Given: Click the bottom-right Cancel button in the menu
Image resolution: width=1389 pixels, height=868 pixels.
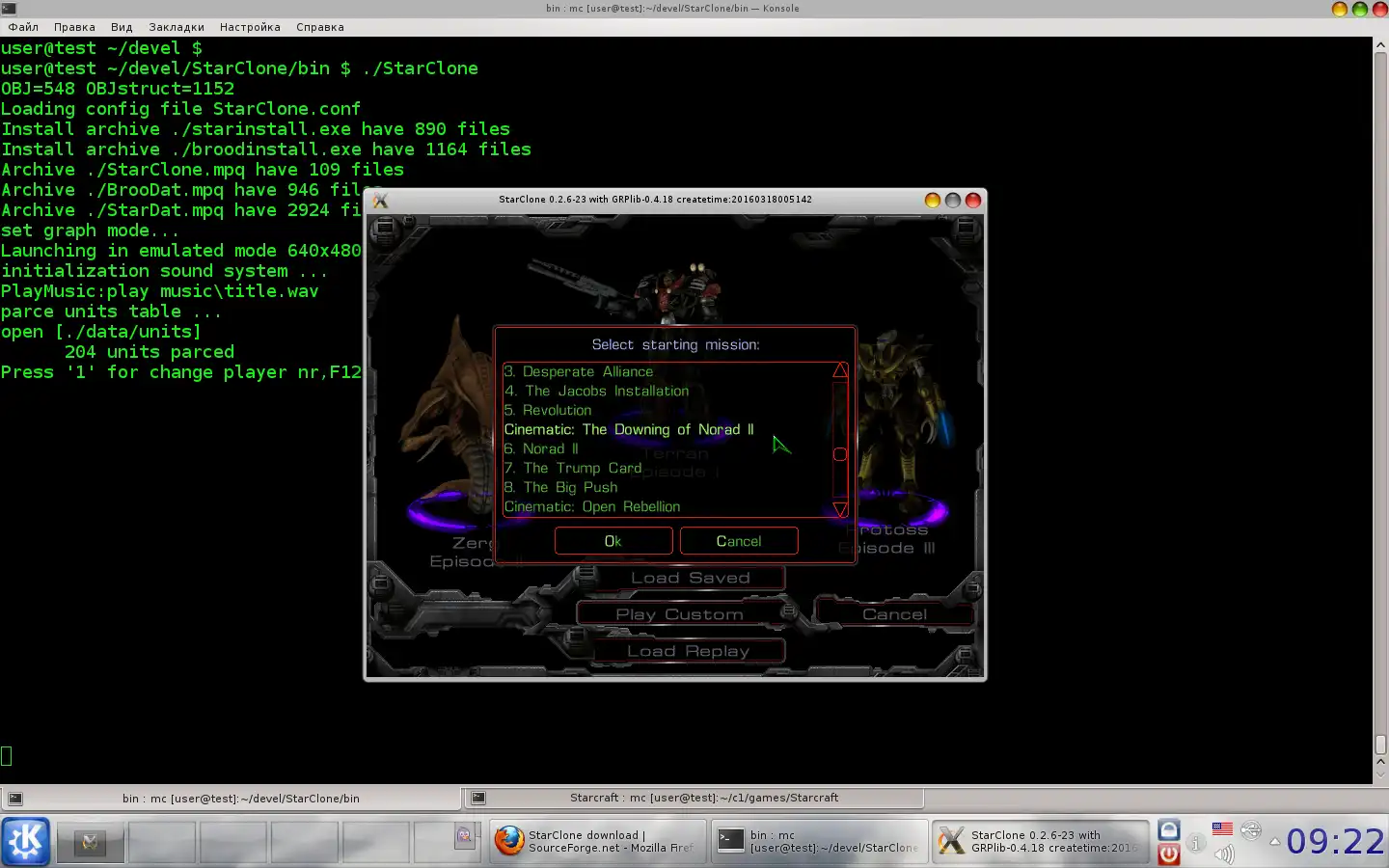Looking at the screenshot, I should pyautogui.click(x=894, y=614).
